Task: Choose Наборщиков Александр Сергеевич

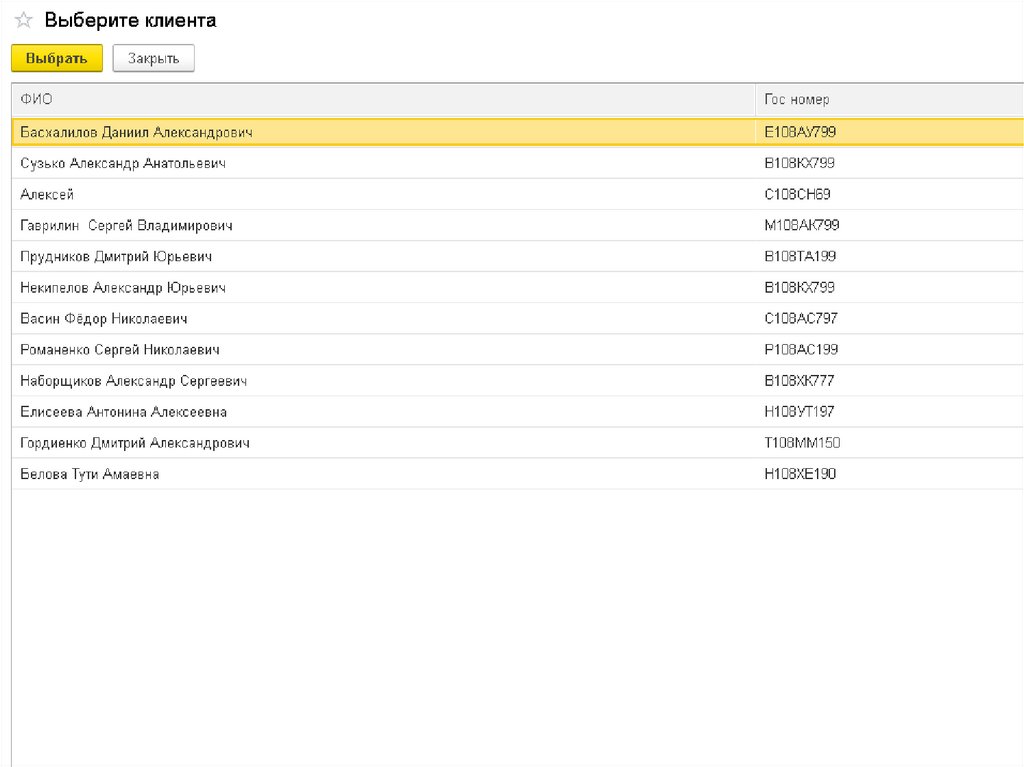Action: tap(133, 381)
